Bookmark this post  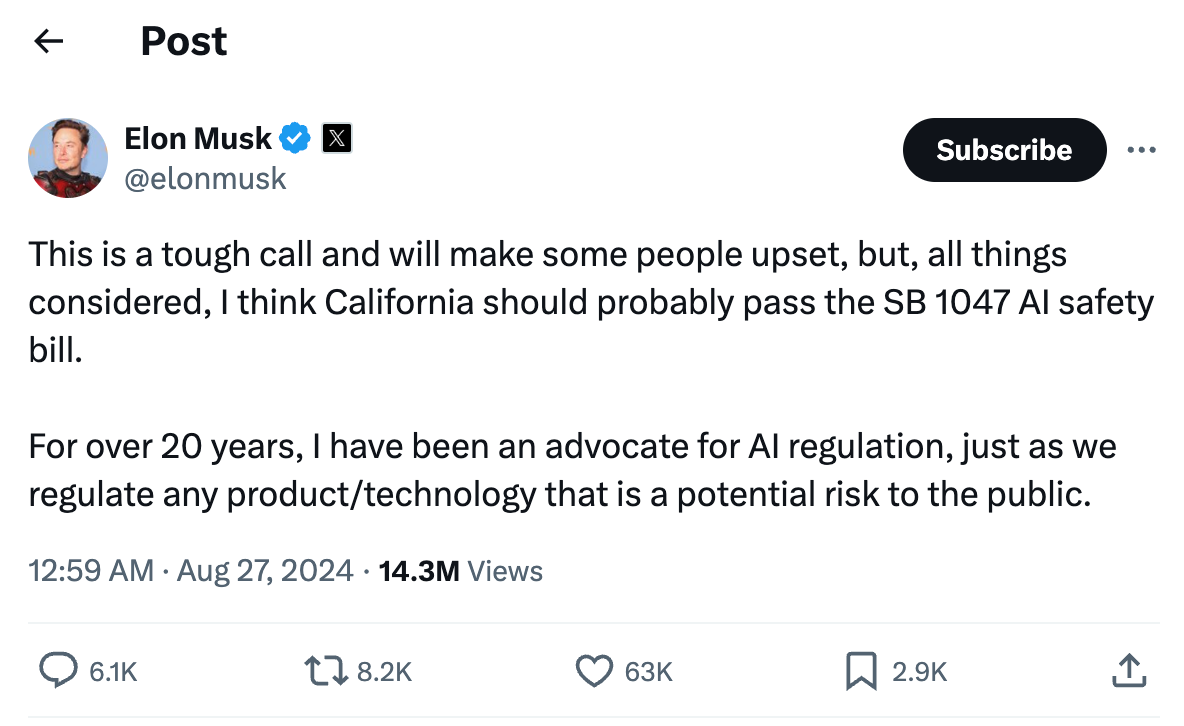[x=861, y=671]
